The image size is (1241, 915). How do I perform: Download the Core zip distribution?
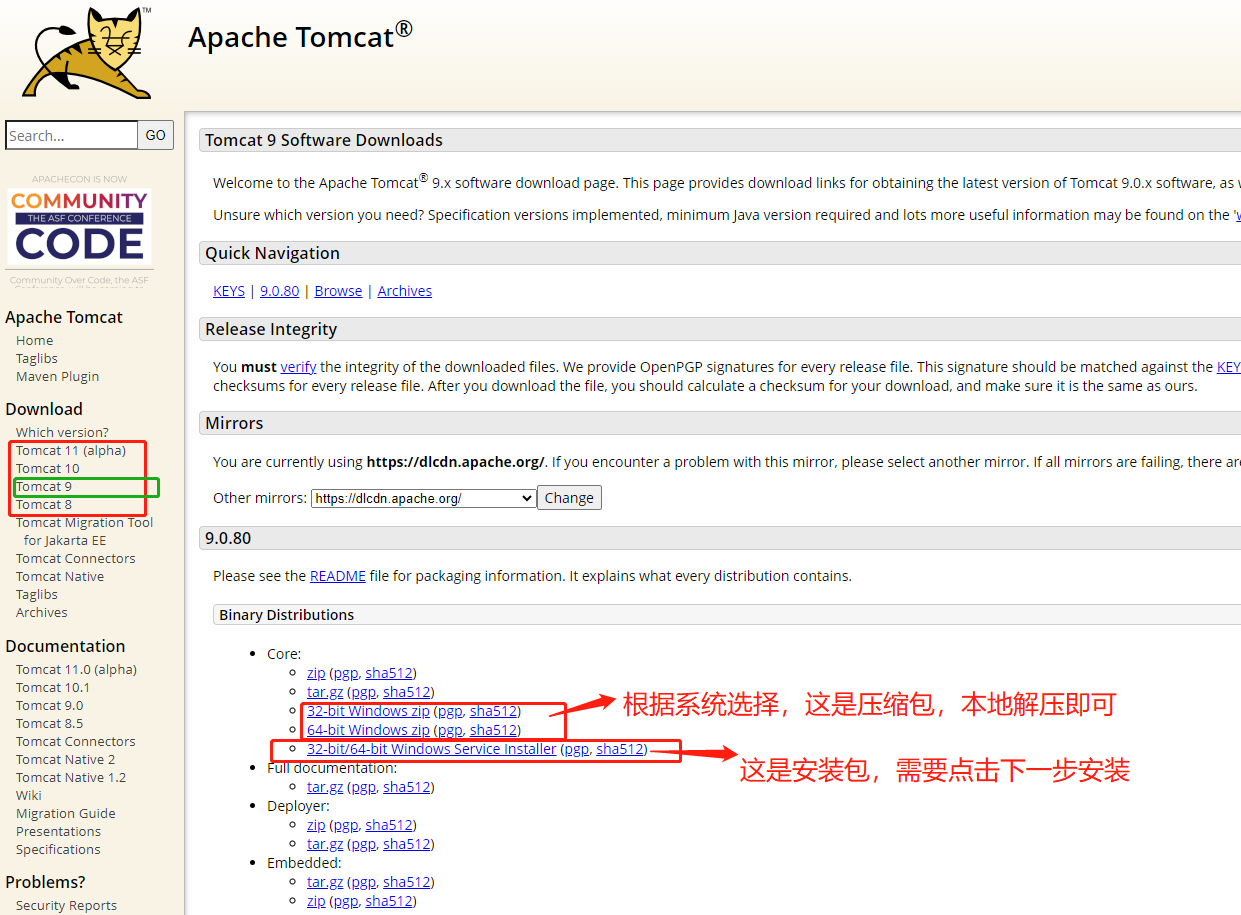point(316,673)
